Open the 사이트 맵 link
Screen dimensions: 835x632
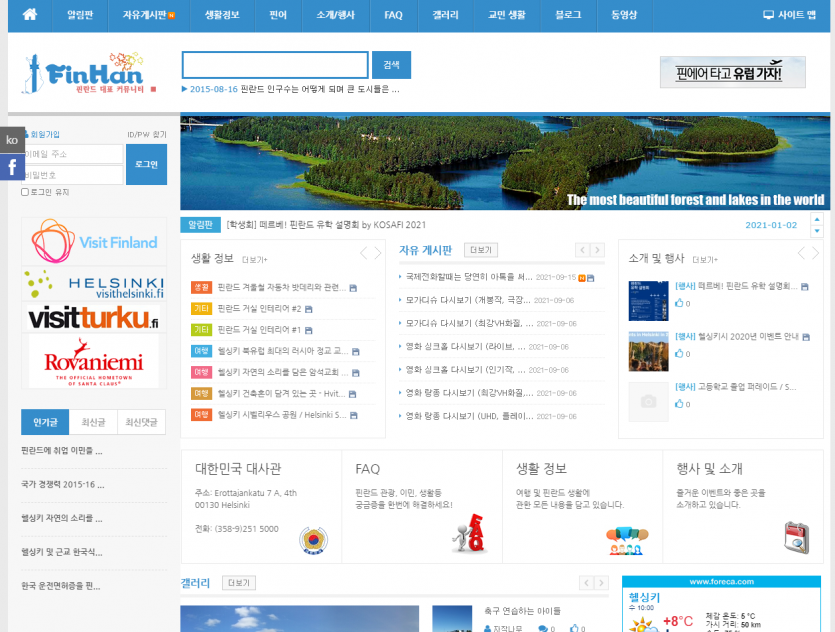point(796,15)
